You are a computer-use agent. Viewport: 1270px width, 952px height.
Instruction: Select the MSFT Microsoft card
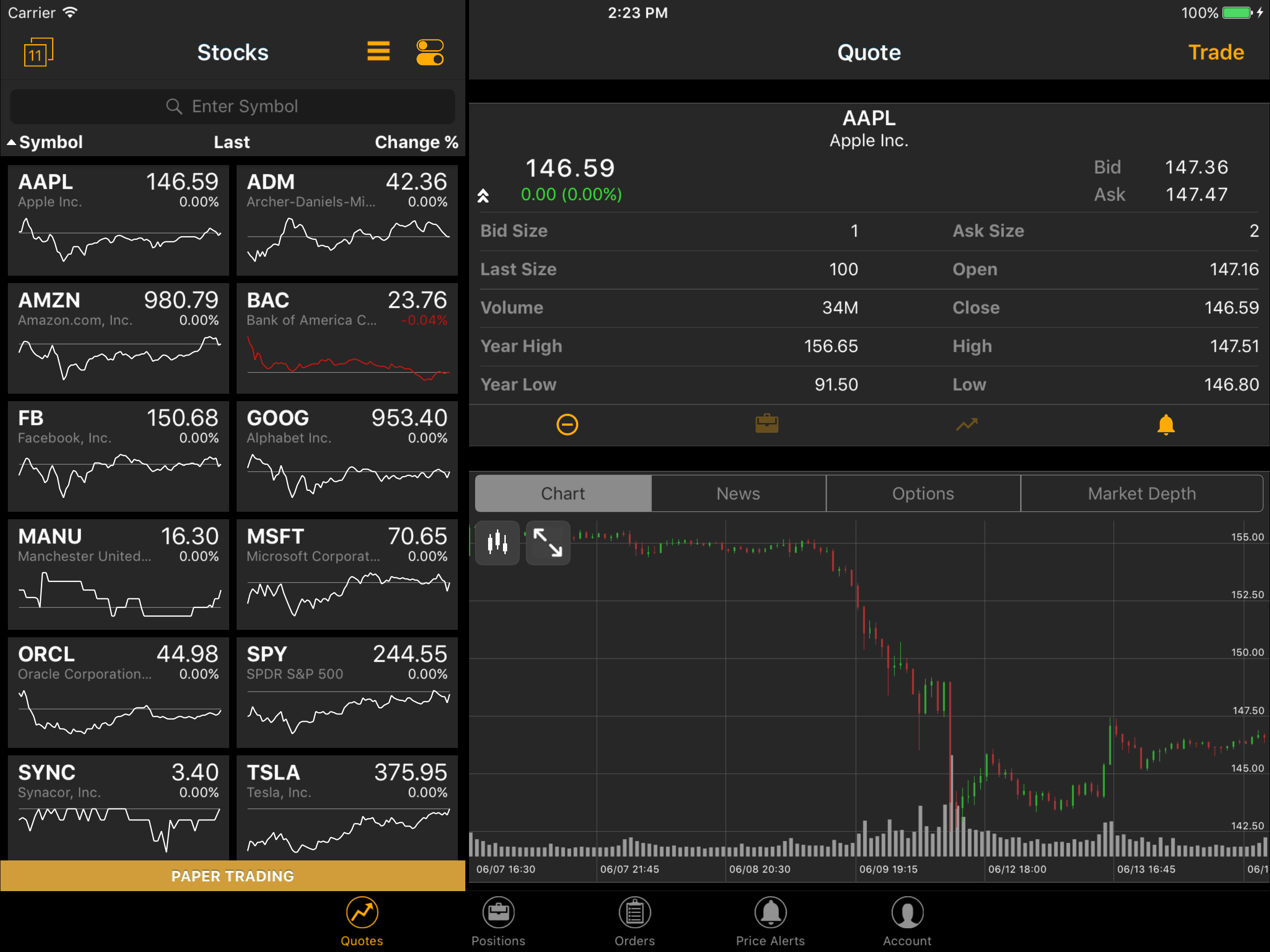pyautogui.click(x=347, y=574)
